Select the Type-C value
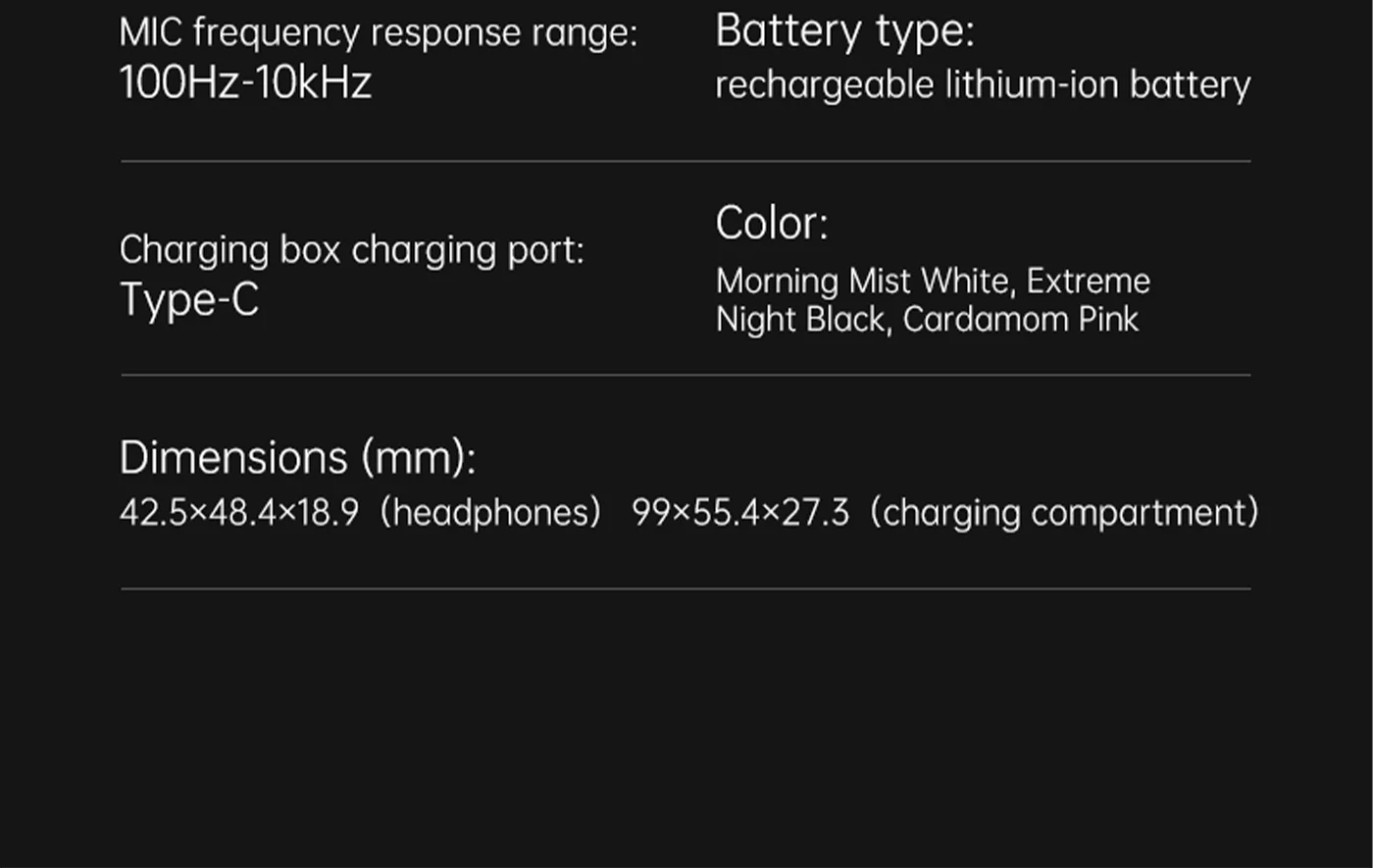This screenshot has height=868, width=1373. pyautogui.click(x=189, y=299)
